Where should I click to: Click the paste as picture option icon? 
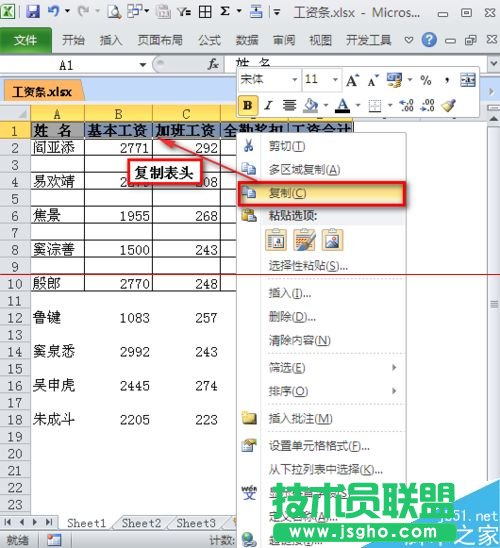click(332, 240)
